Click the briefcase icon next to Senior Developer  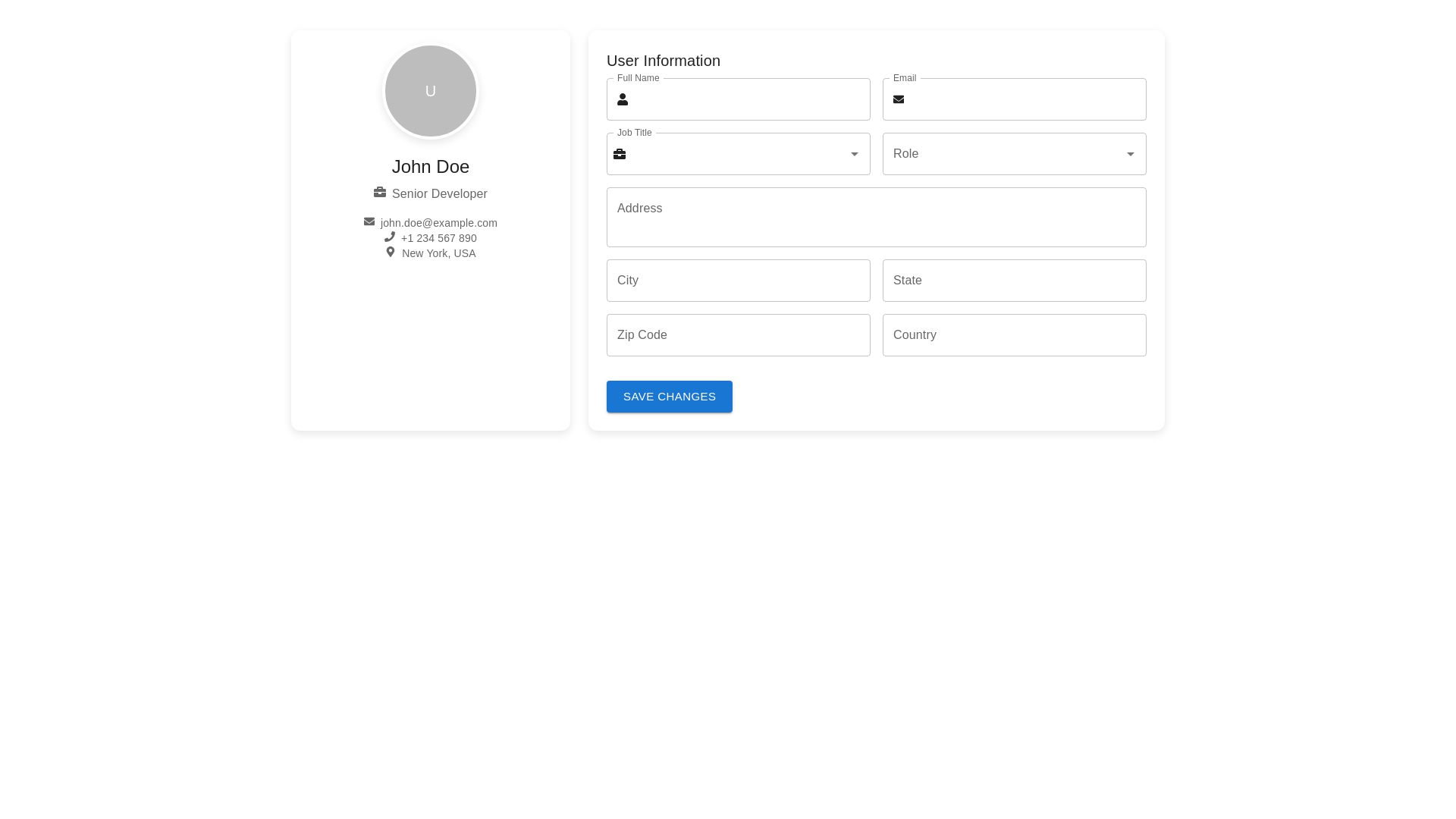(x=380, y=192)
